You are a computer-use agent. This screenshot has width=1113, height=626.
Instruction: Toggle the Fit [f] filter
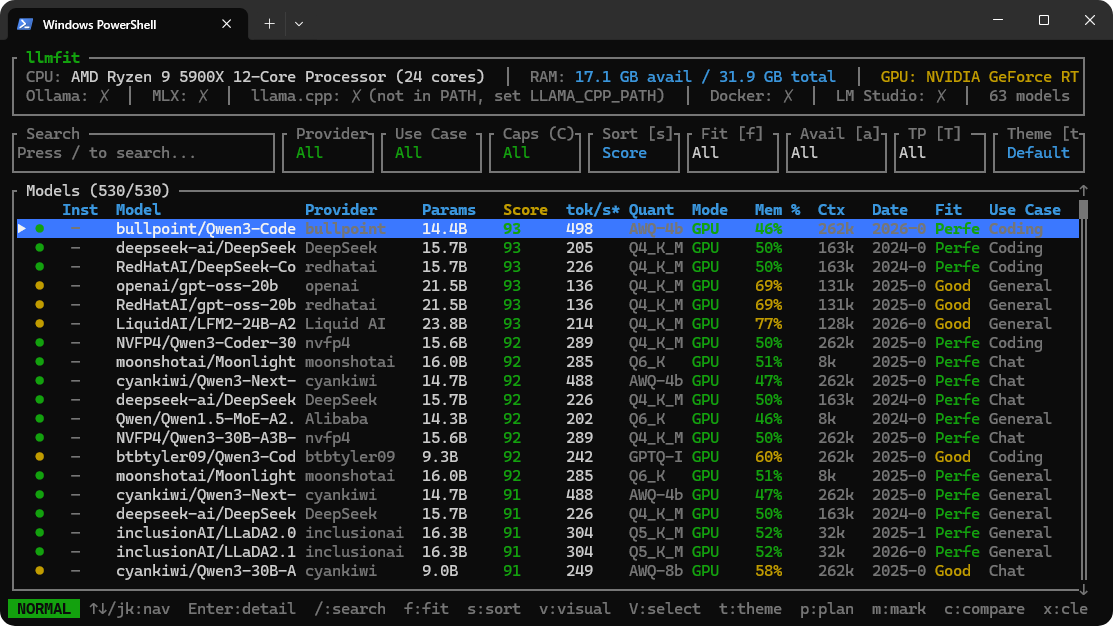733,153
